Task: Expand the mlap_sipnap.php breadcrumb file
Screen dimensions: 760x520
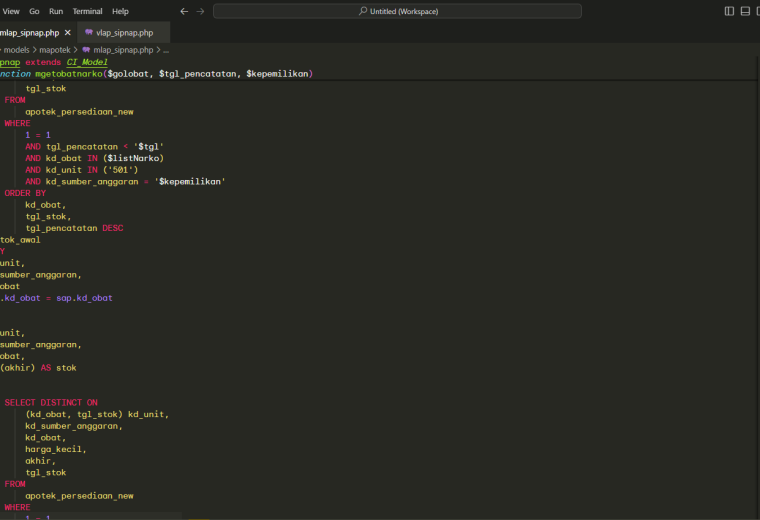Action: 123,50
